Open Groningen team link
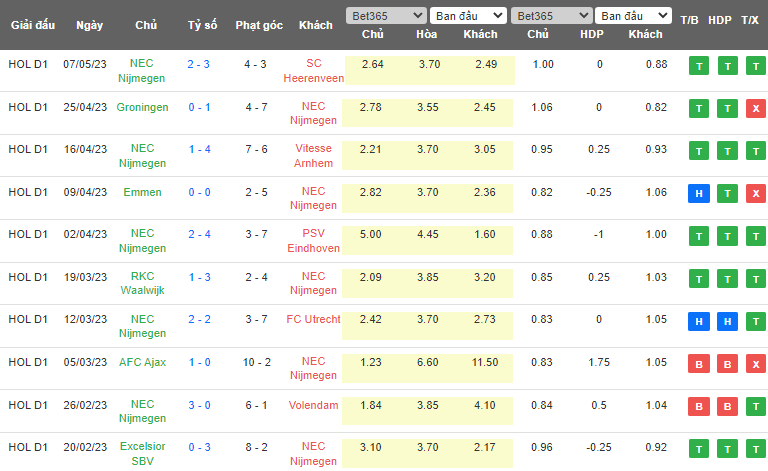Image resolution: width=768 pixels, height=471 pixels. [x=143, y=107]
